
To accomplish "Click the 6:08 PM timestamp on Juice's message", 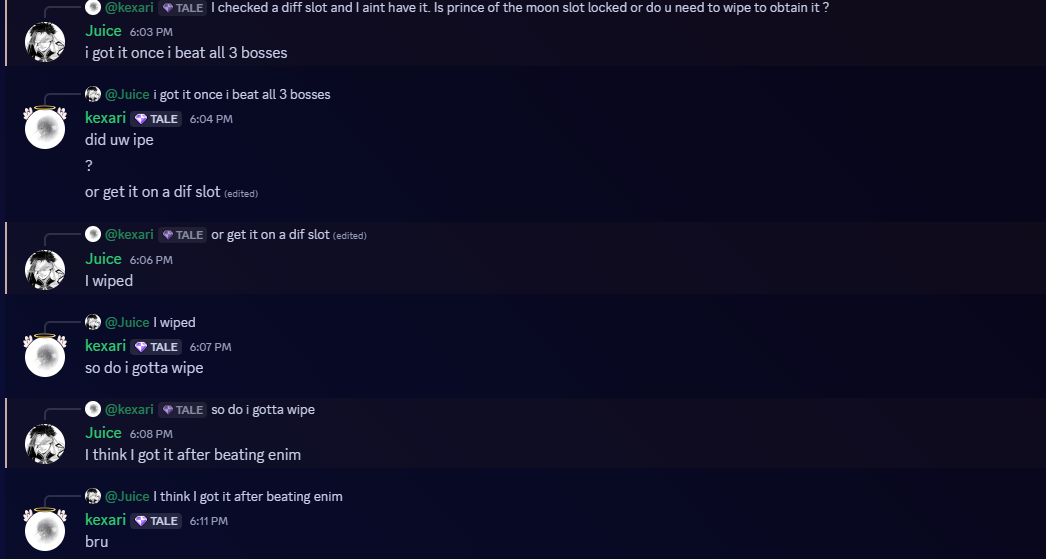I will 151,434.
